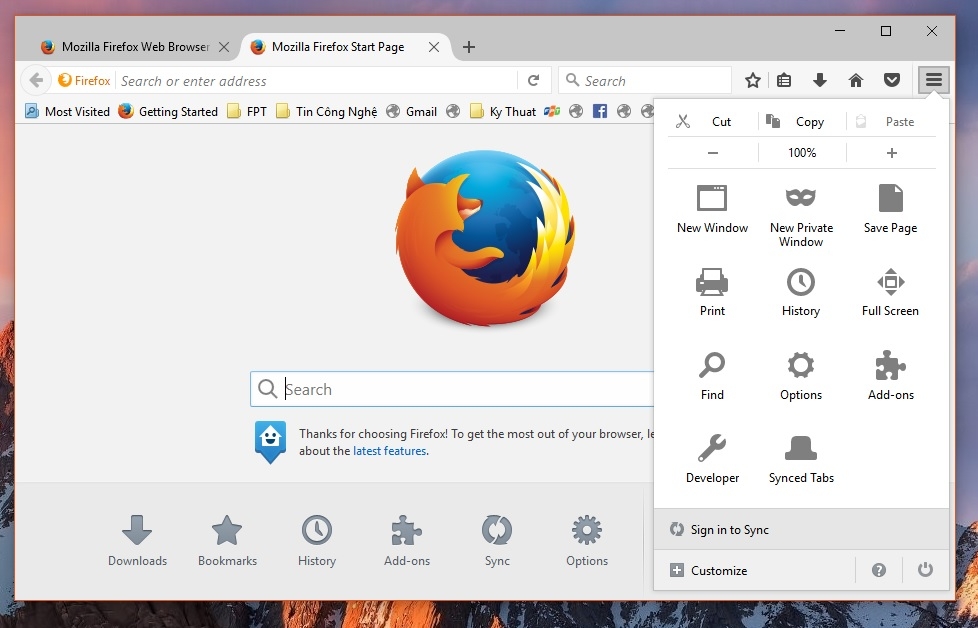Click Copy in the menu panel

pos(803,122)
